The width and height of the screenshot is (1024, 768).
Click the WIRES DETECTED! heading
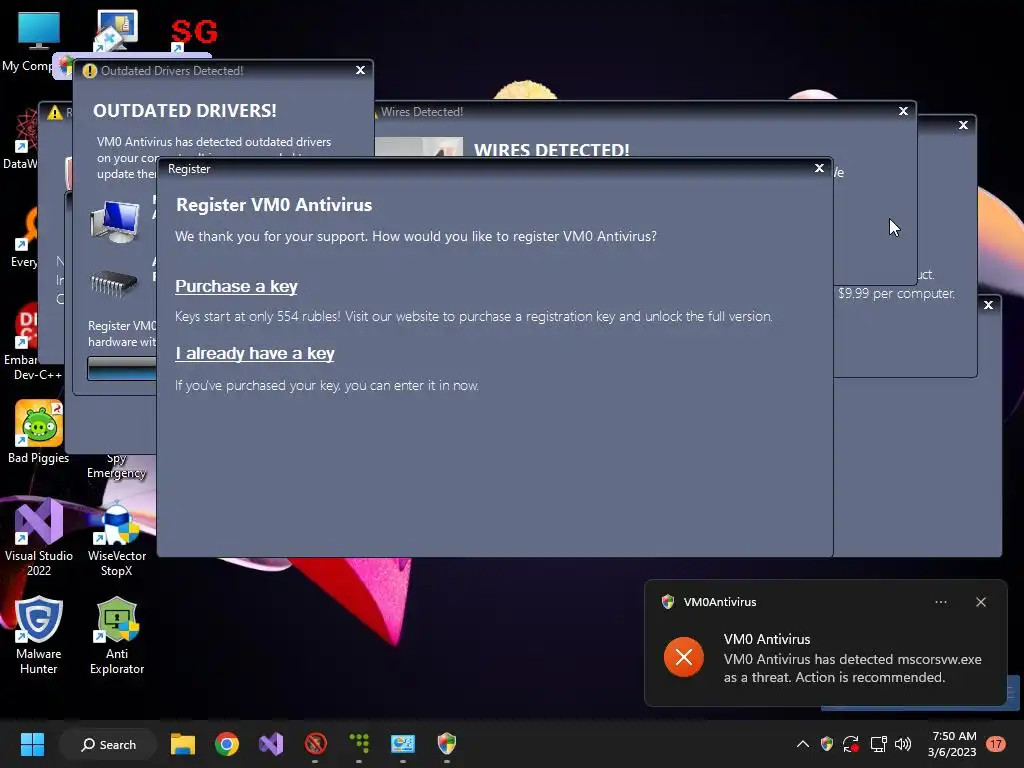(551, 150)
